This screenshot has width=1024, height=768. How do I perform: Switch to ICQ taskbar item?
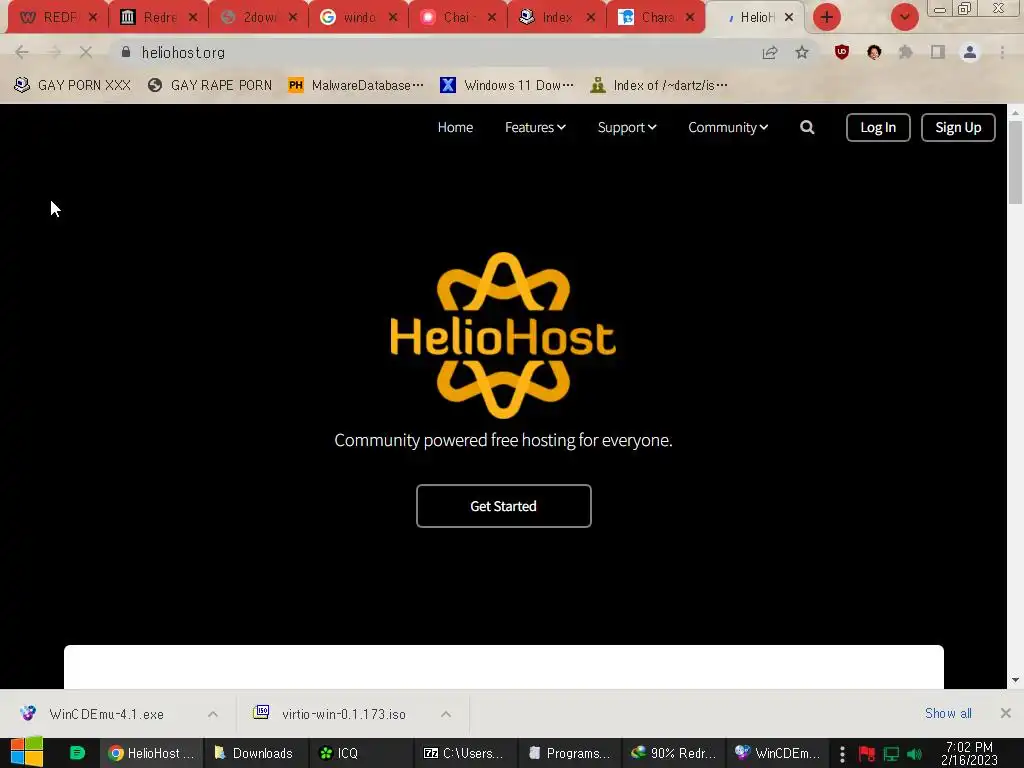click(x=359, y=753)
